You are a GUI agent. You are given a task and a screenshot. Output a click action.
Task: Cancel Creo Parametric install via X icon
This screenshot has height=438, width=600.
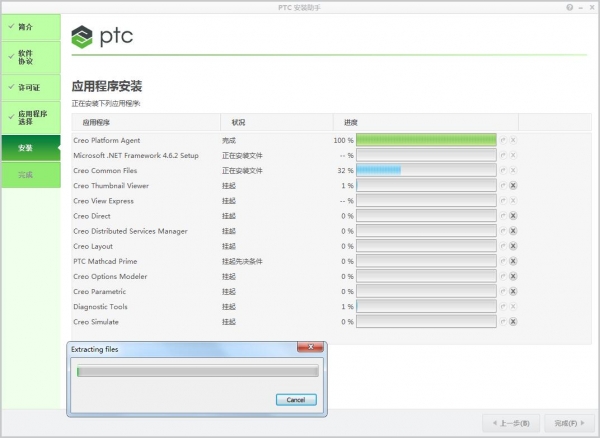(513, 291)
